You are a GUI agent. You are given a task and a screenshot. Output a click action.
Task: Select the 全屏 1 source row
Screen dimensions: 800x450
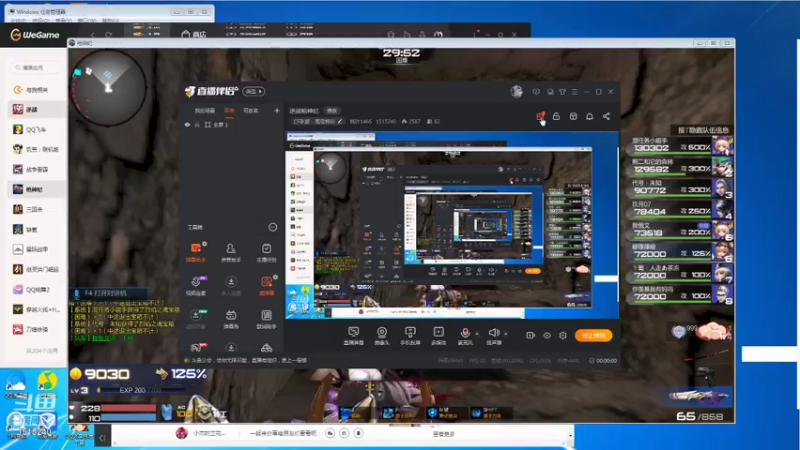232,124
